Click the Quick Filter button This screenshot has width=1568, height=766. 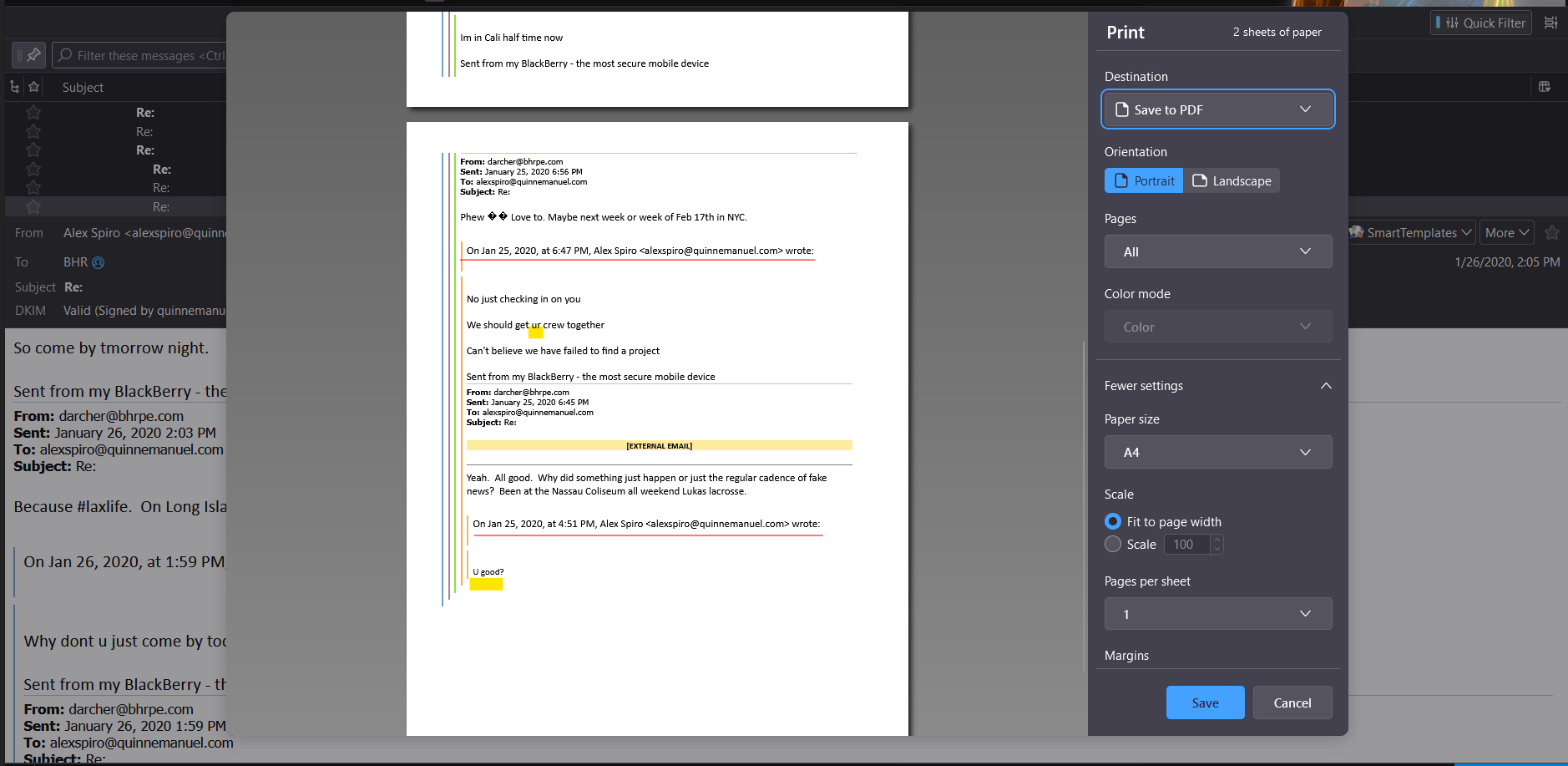[x=1481, y=23]
